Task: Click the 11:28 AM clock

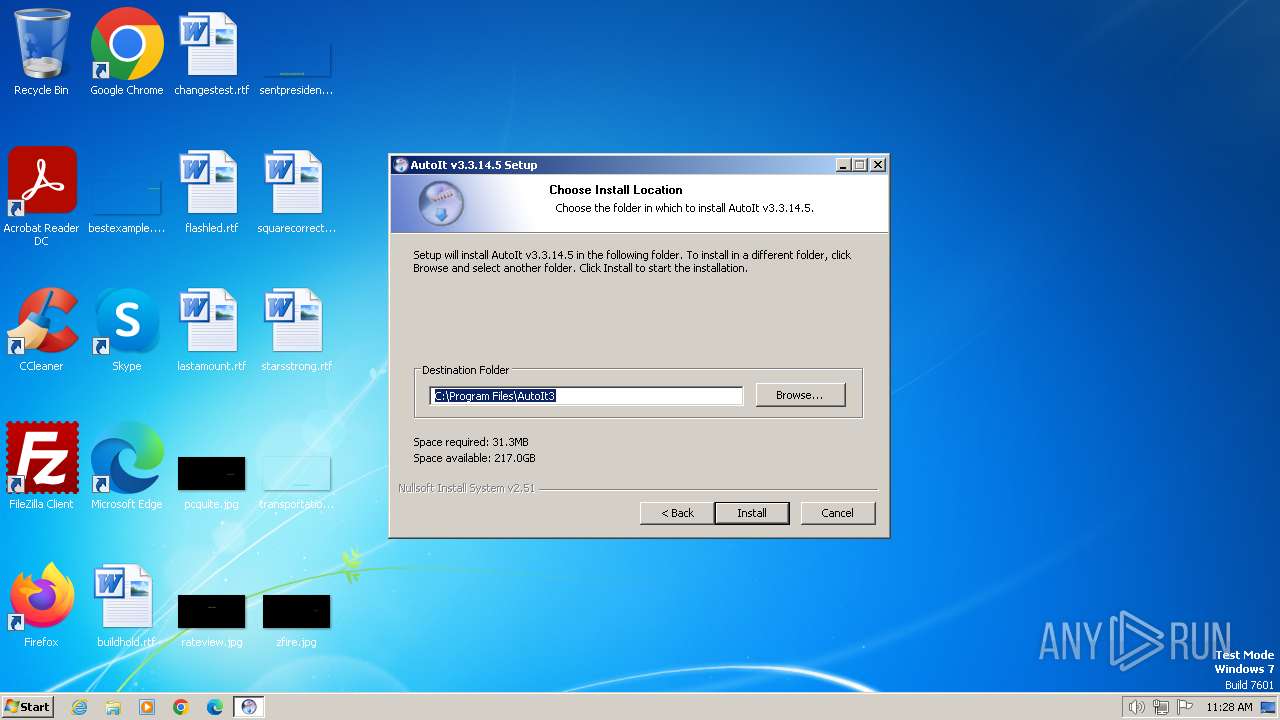Action: point(1229,707)
